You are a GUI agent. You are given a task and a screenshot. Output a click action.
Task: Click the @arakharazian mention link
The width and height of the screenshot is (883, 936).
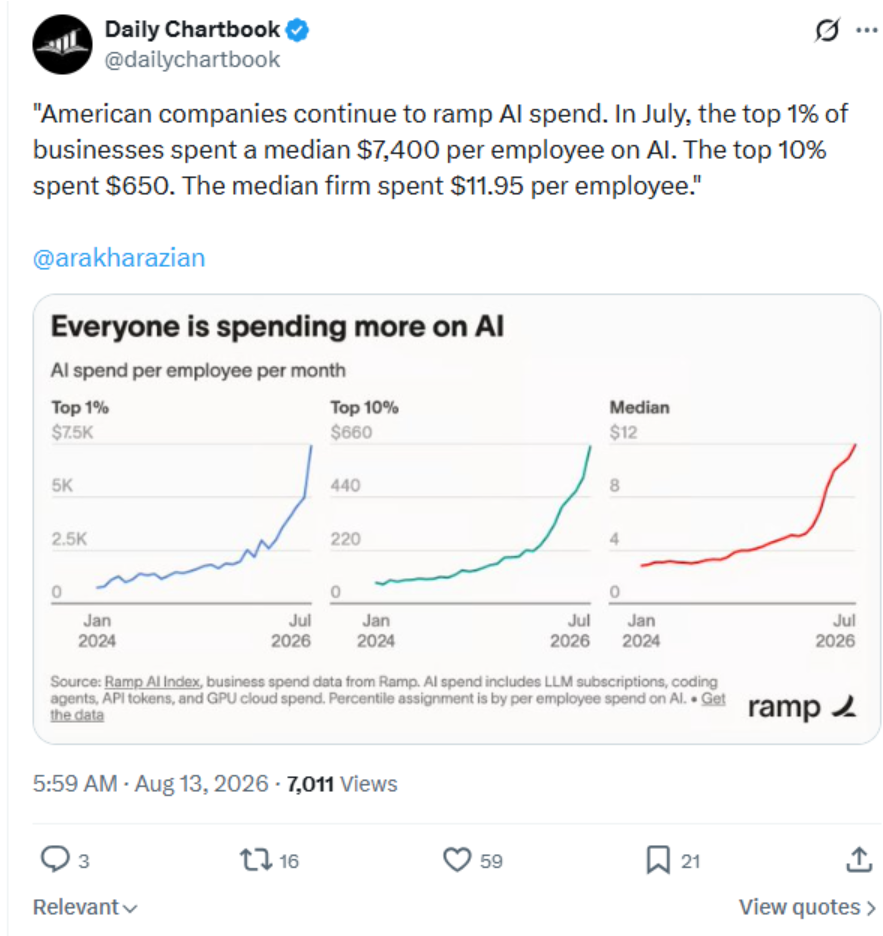(x=119, y=258)
